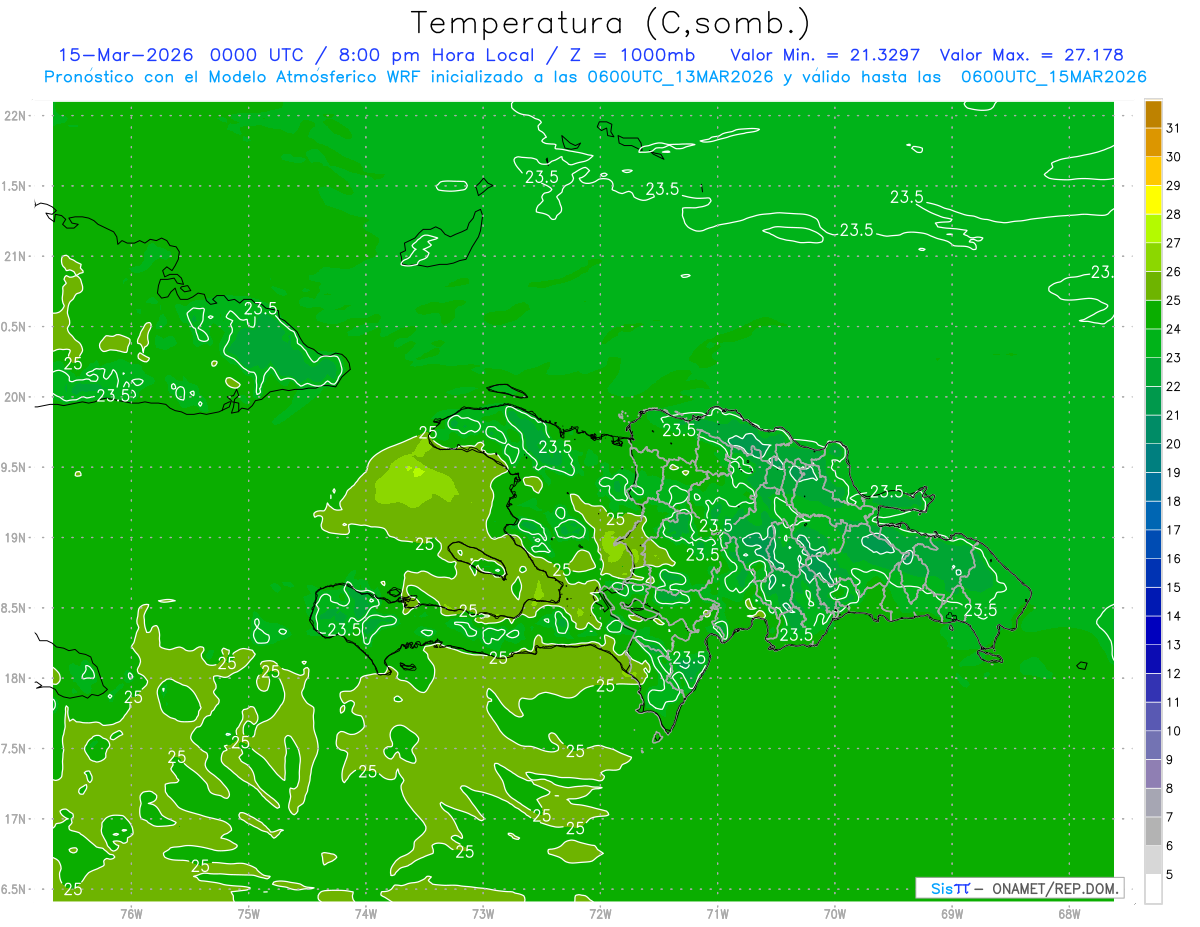Click legend value "16" on color bar
Viewport: 1200px width, 927px height.
(x=1174, y=559)
